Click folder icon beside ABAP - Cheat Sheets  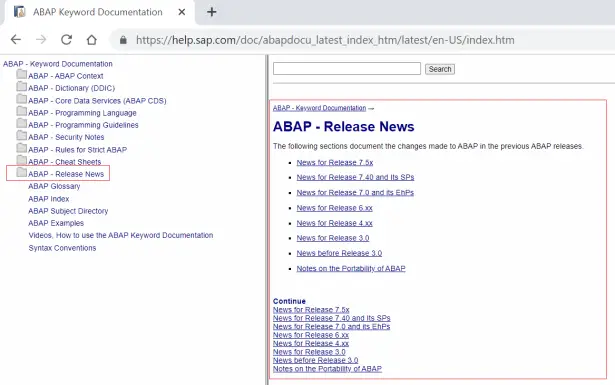[22, 160]
